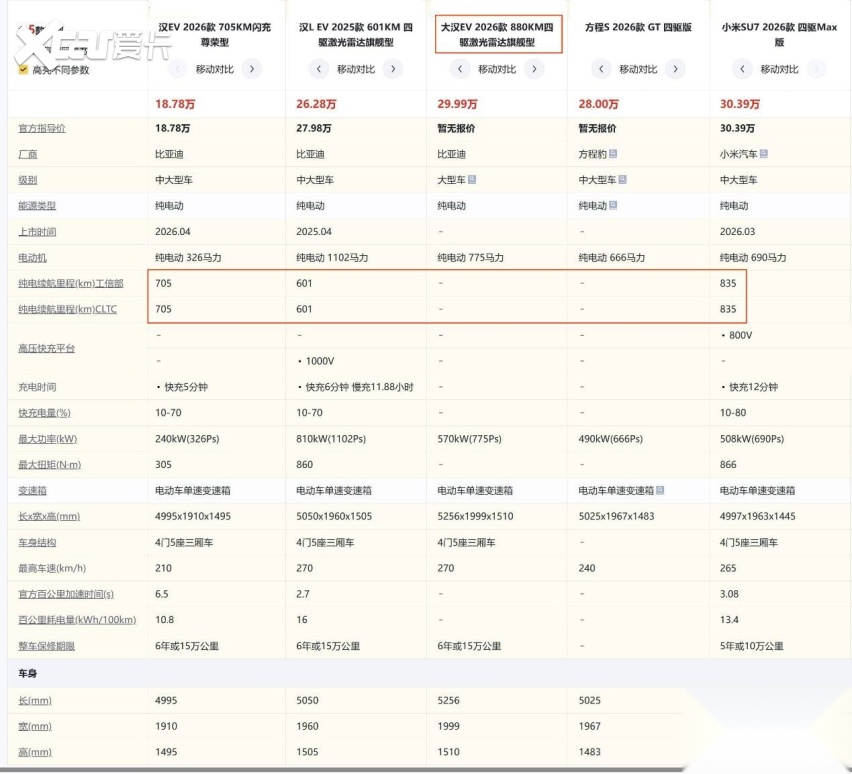Open 最高车速(km/h) parameter link
Screen dimensions: 852x774
point(52,568)
